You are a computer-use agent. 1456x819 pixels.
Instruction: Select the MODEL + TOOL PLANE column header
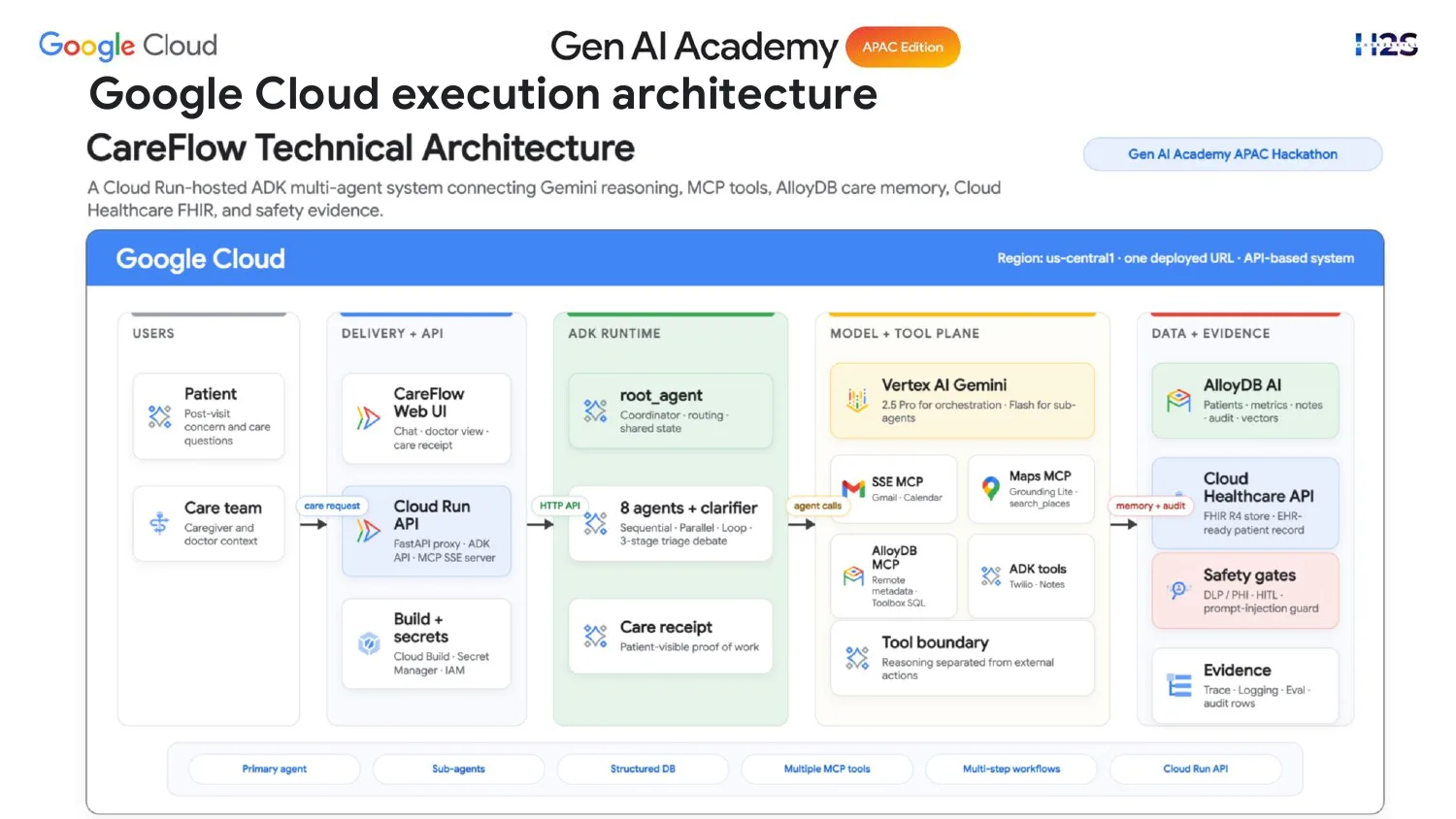coord(905,333)
